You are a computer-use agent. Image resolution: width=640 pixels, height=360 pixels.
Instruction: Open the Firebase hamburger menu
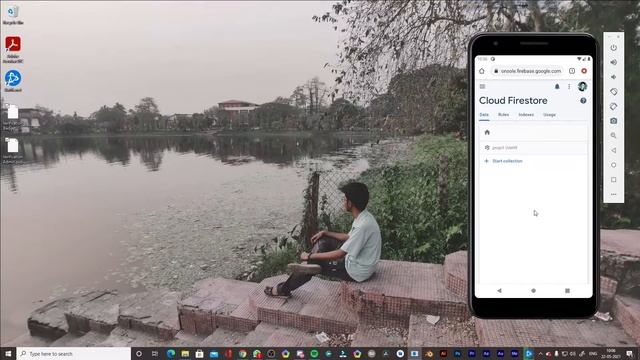coord(482,87)
